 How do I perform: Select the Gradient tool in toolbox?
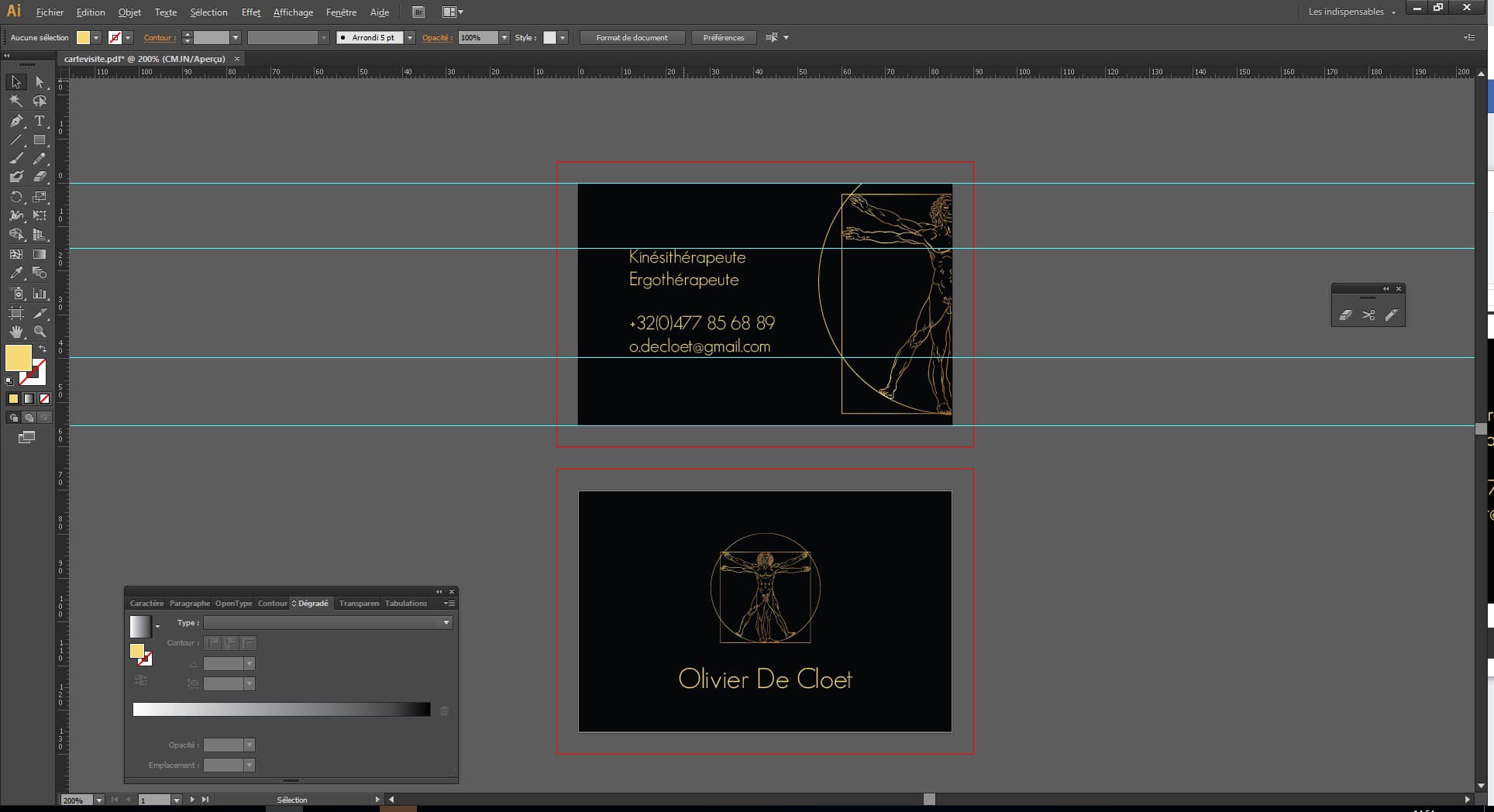point(40,254)
